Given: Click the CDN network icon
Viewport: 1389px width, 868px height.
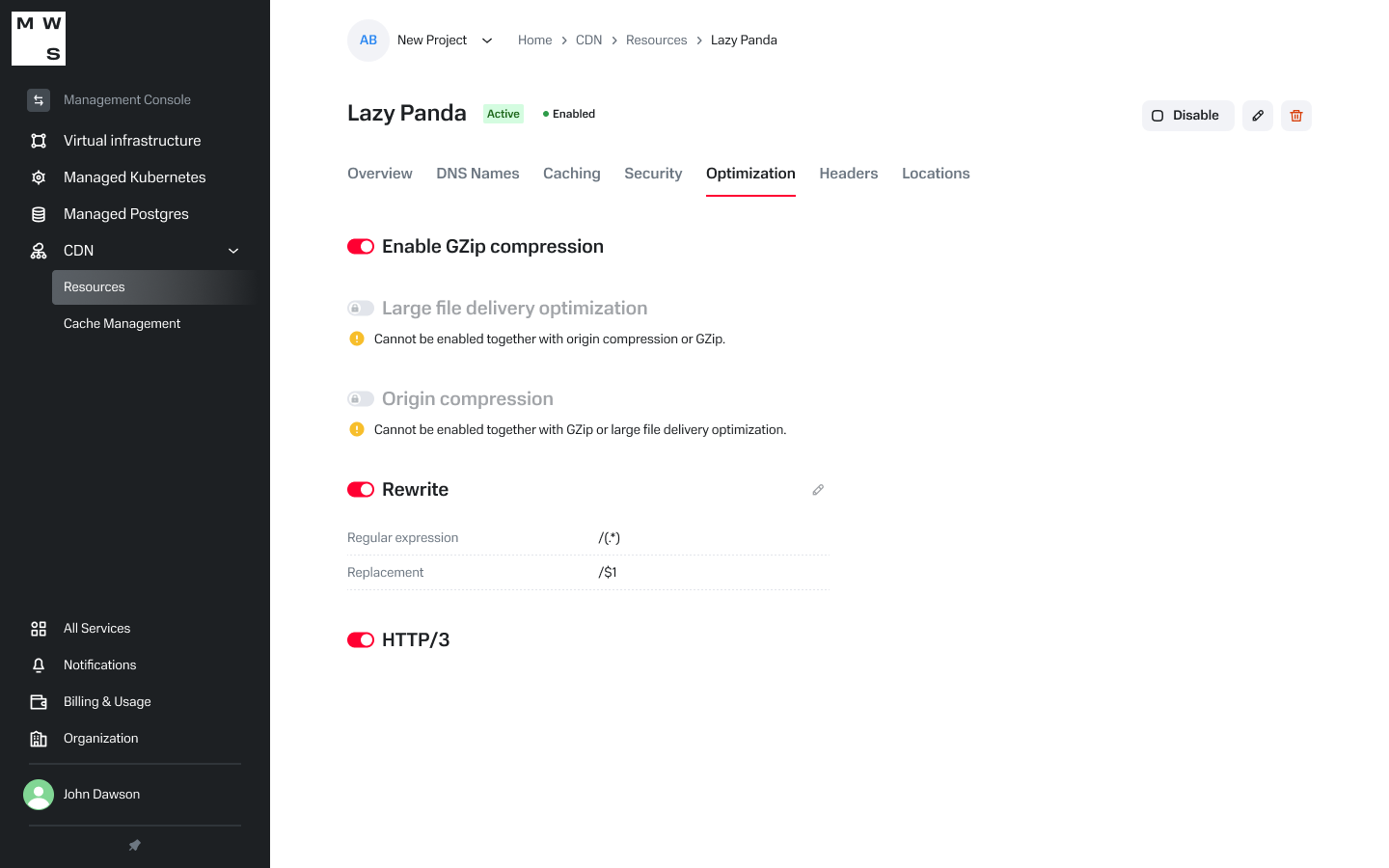Looking at the screenshot, I should click(x=39, y=251).
